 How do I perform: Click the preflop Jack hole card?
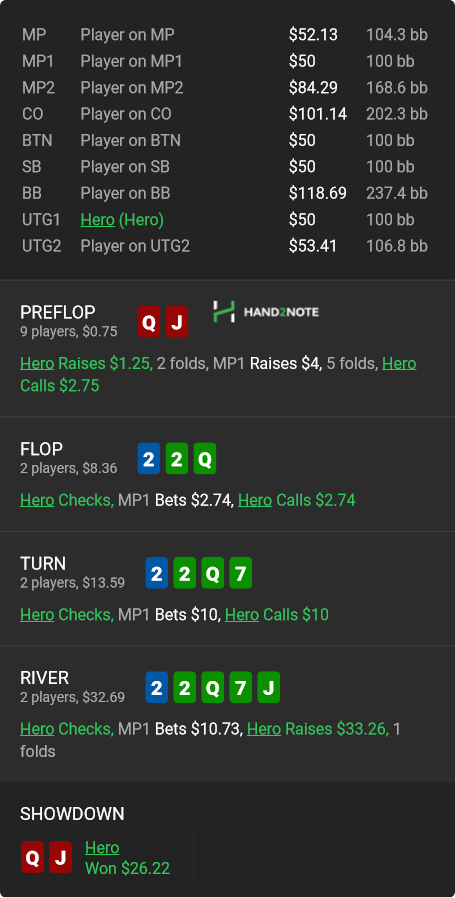click(177, 322)
